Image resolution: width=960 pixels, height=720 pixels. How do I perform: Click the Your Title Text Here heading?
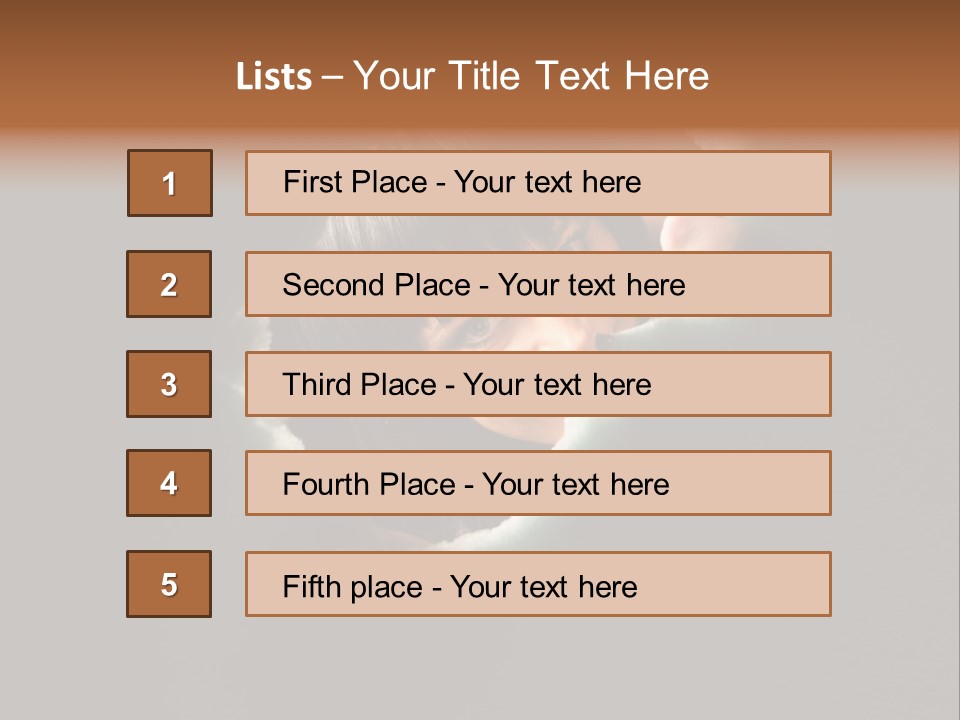click(x=531, y=76)
